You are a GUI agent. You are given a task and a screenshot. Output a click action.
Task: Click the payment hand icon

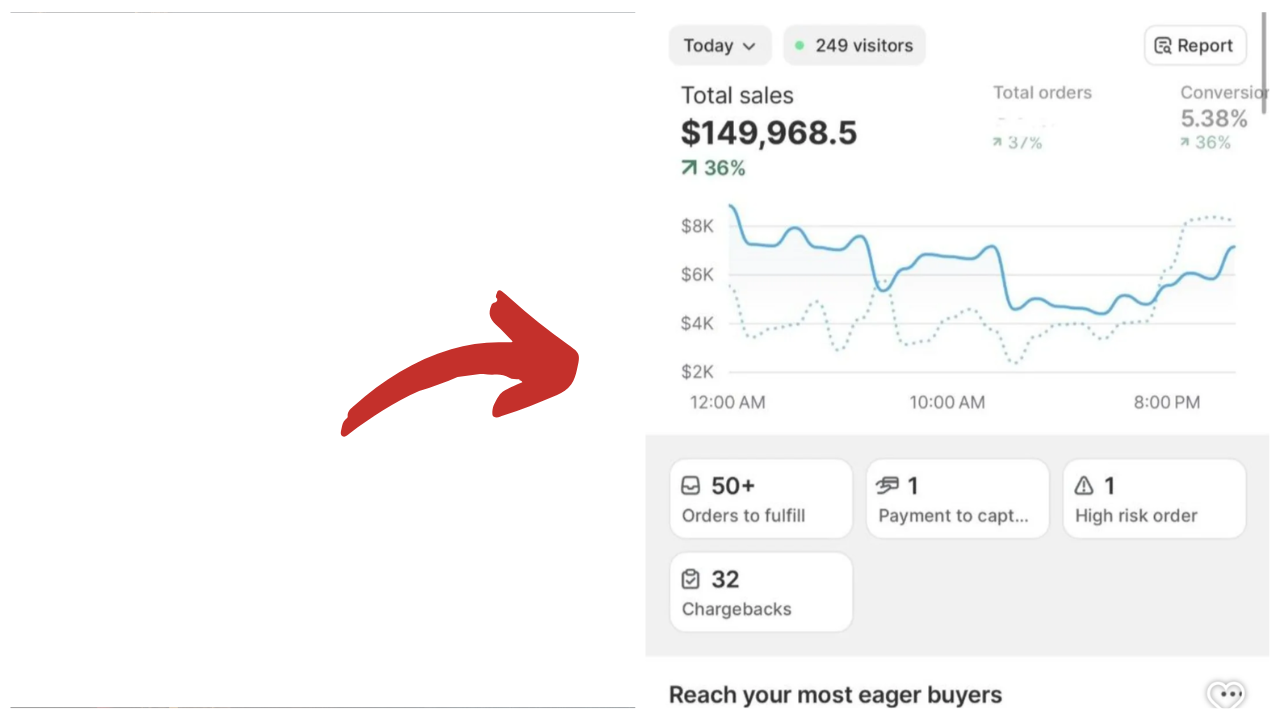[x=887, y=486]
